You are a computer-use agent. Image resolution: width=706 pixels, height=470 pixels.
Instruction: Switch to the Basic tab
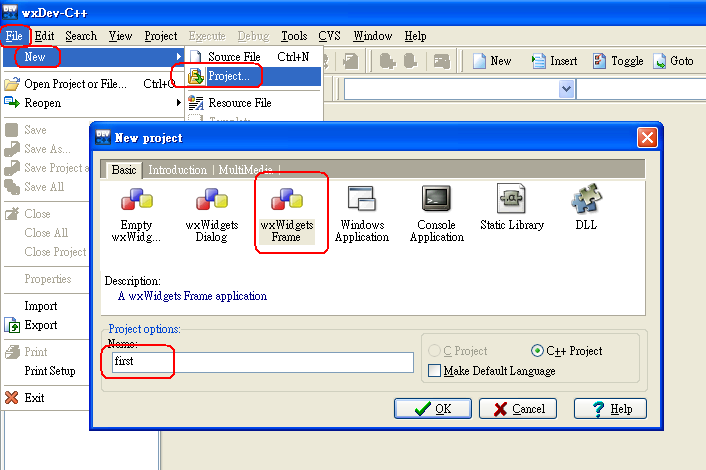coord(124,170)
